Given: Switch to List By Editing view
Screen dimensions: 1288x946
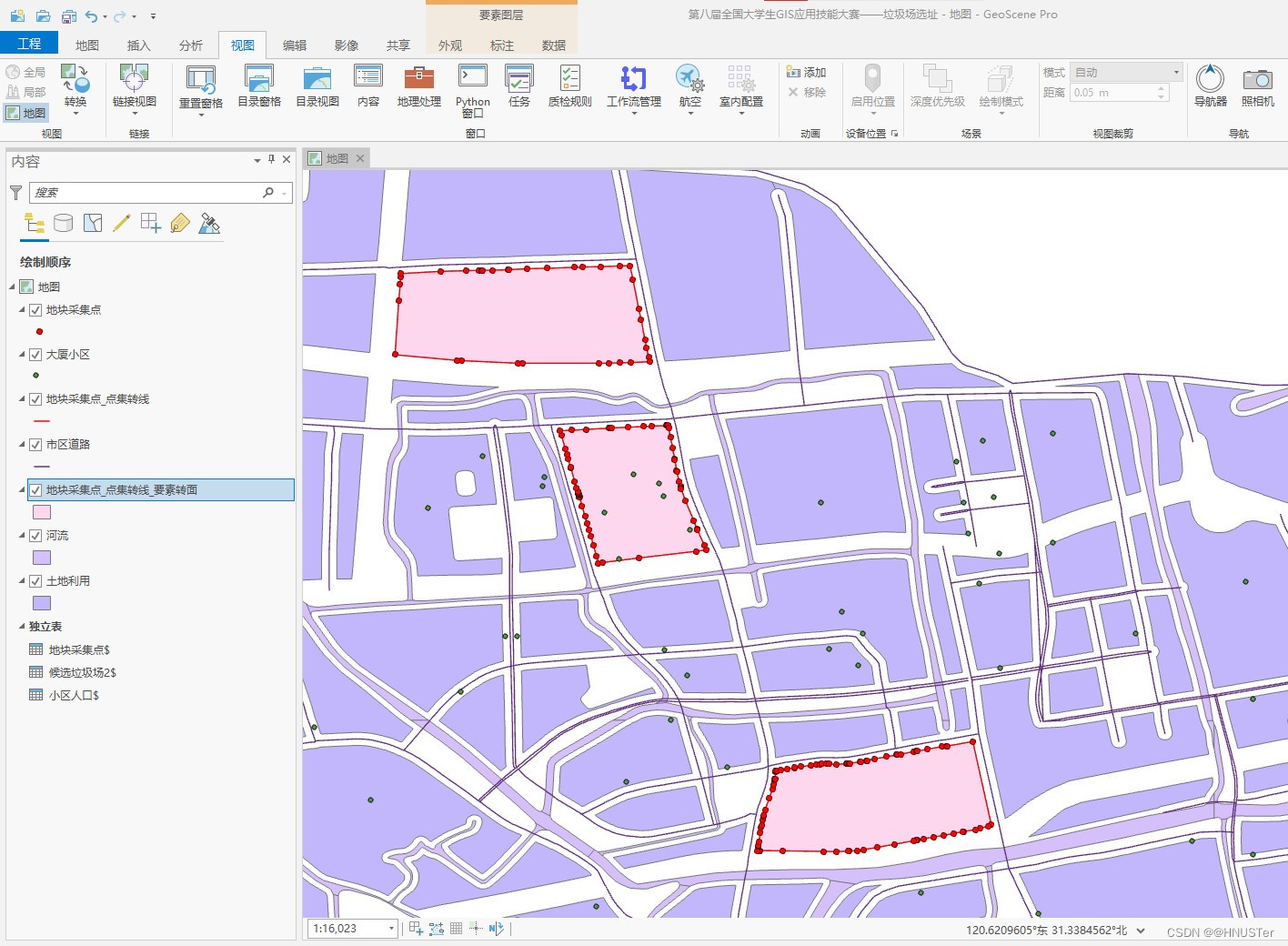Looking at the screenshot, I should [x=122, y=223].
